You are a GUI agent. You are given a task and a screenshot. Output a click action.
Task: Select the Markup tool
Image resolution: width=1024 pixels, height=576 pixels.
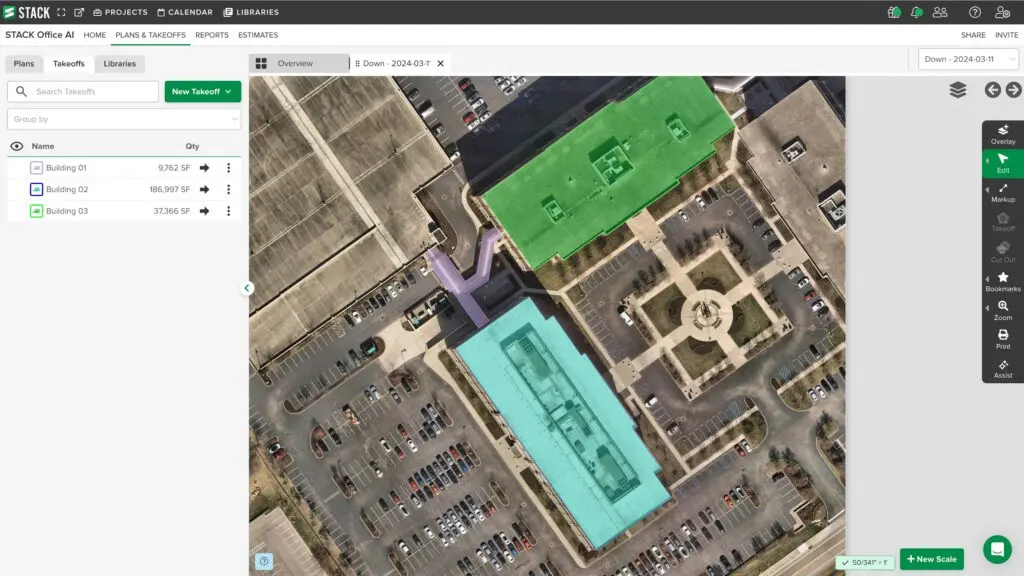[x=1003, y=192]
